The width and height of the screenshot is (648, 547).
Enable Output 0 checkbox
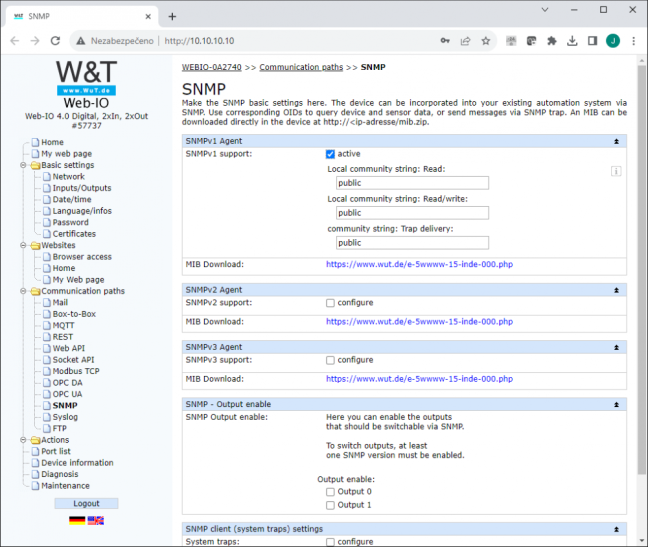(330, 492)
